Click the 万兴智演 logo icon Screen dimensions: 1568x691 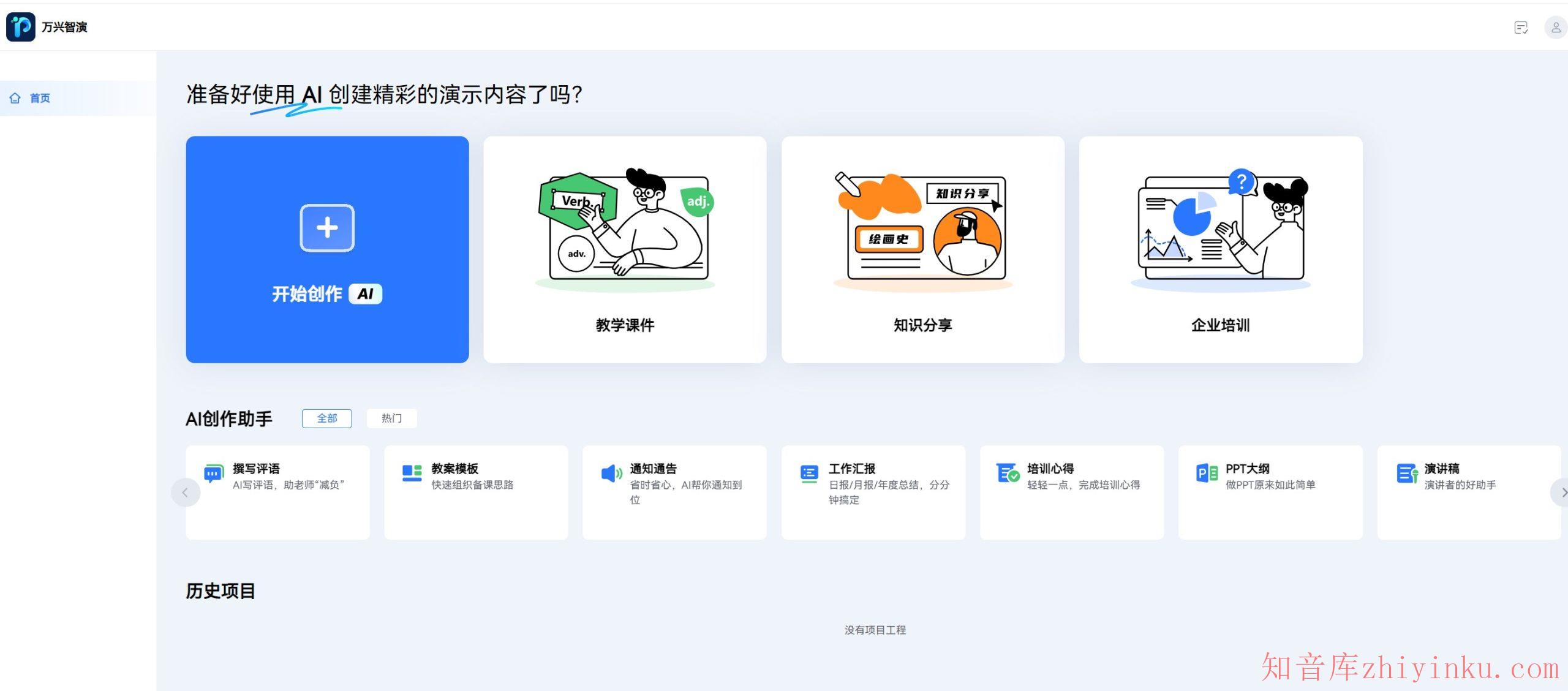20,27
